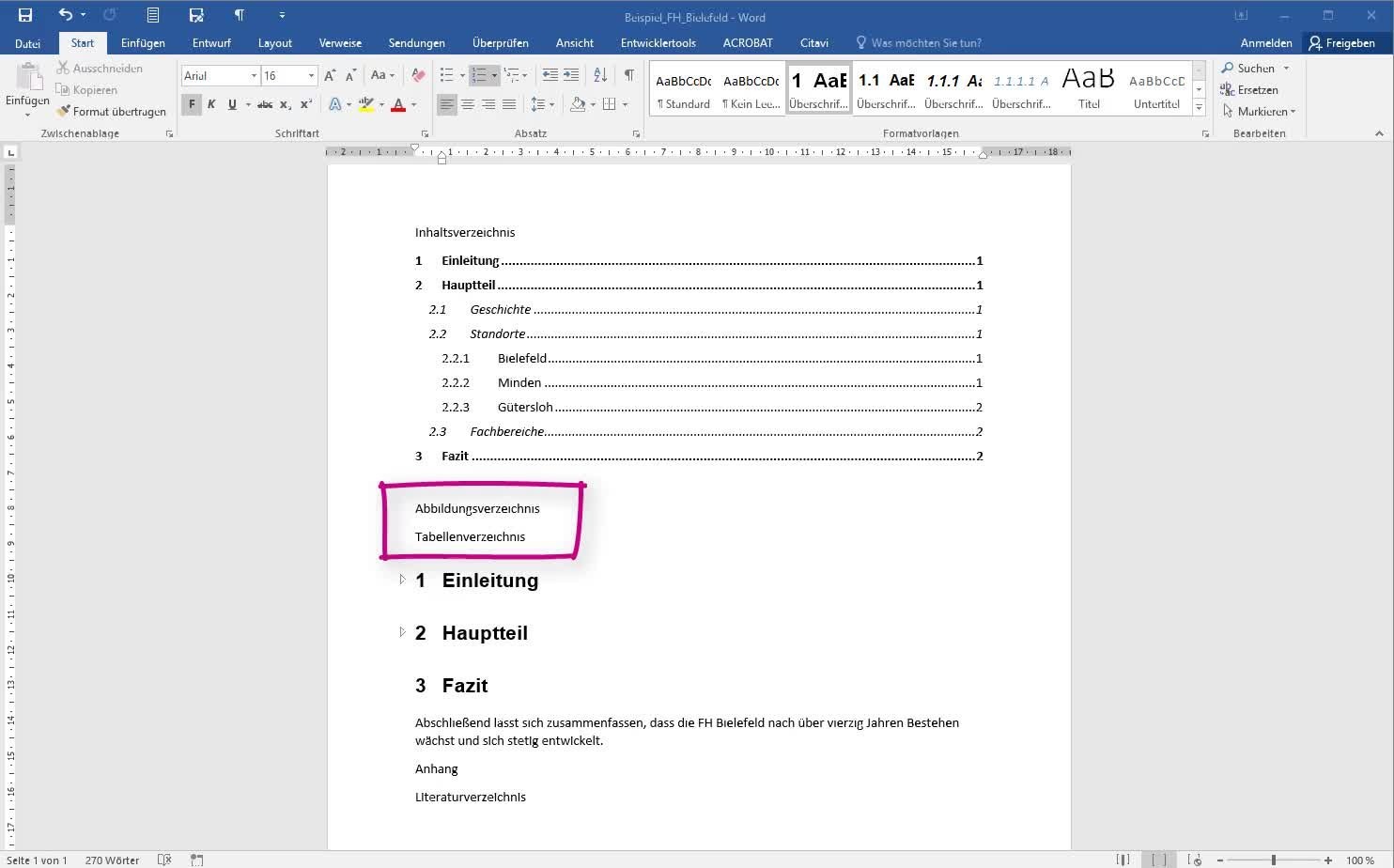Screen dimensions: 1394x868
Task: Open the Einfügen ribbon tab
Action: click(143, 43)
